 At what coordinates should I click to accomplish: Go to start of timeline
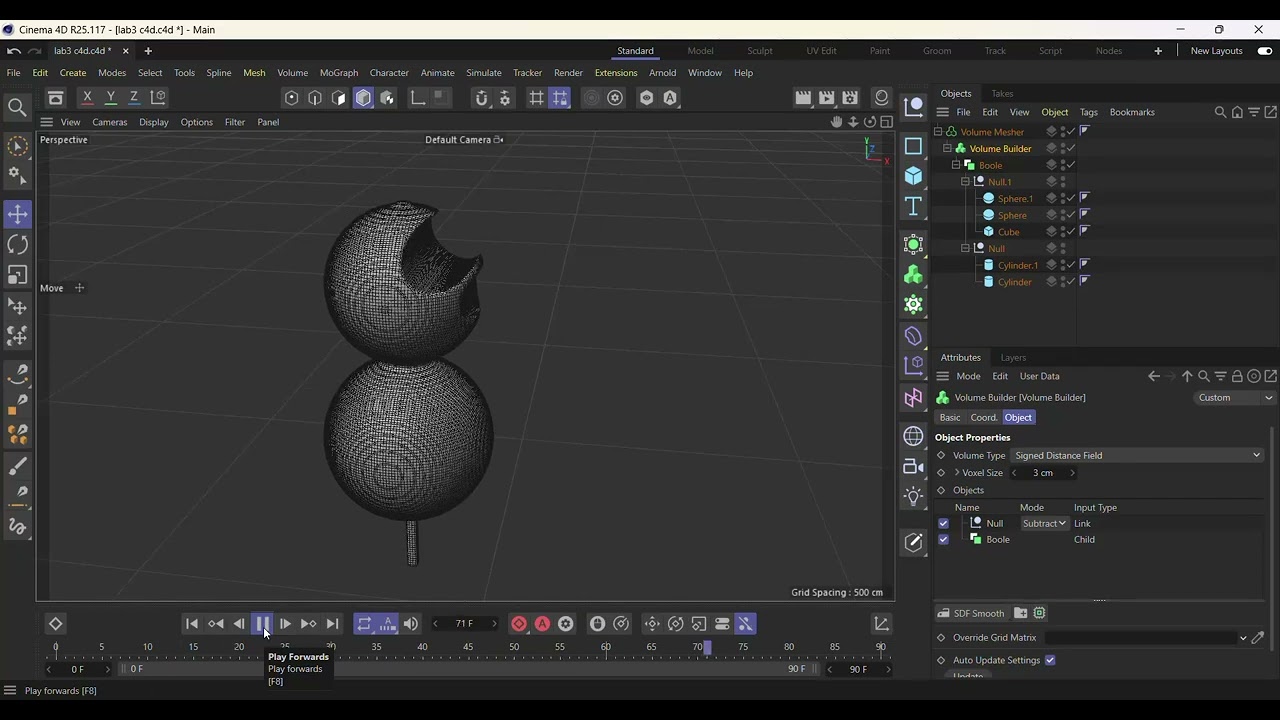(192, 624)
